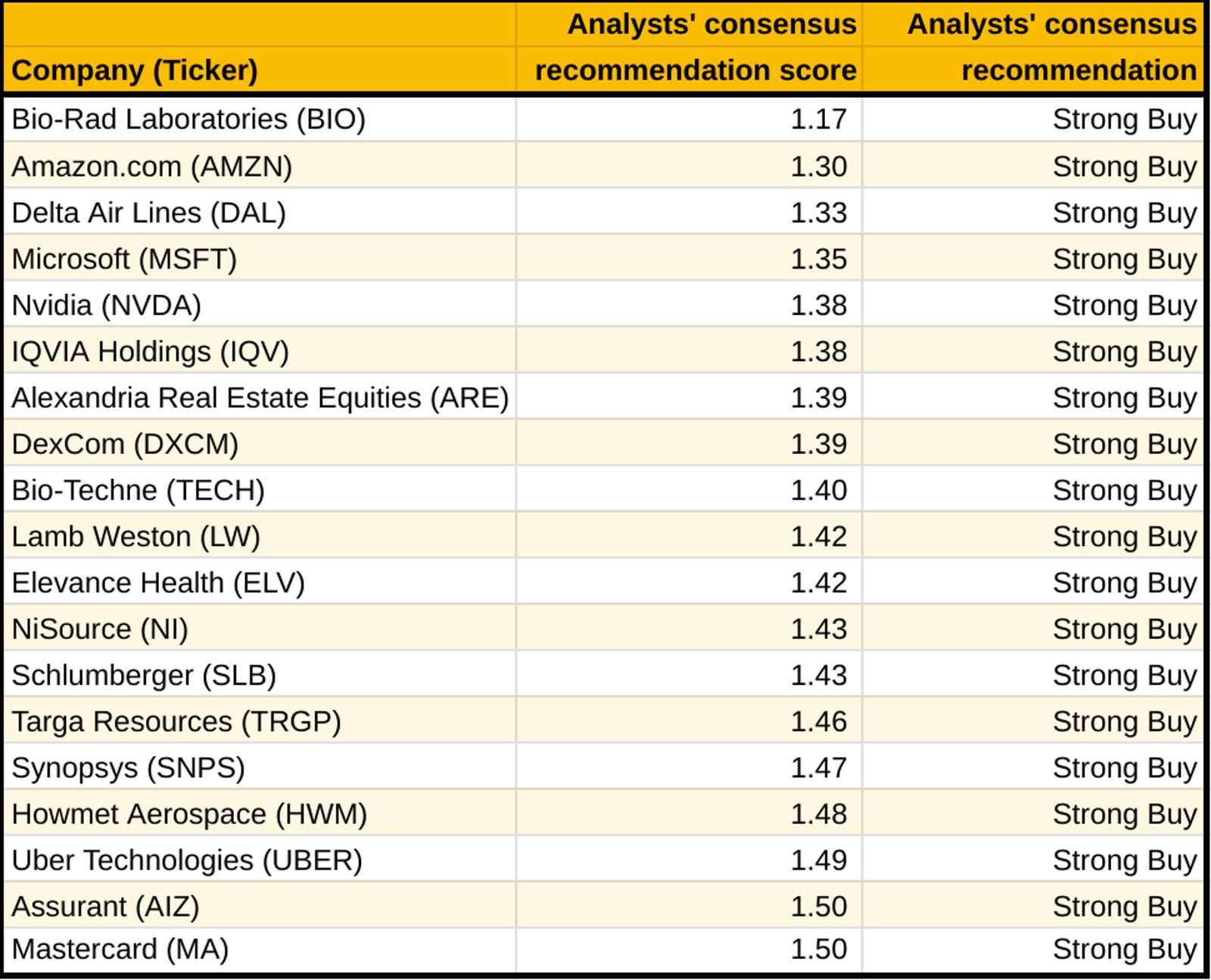Select the Bio-Rad Laboratories (BIO) cell
The width and height of the screenshot is (1211, 980).
pos(188,120)
